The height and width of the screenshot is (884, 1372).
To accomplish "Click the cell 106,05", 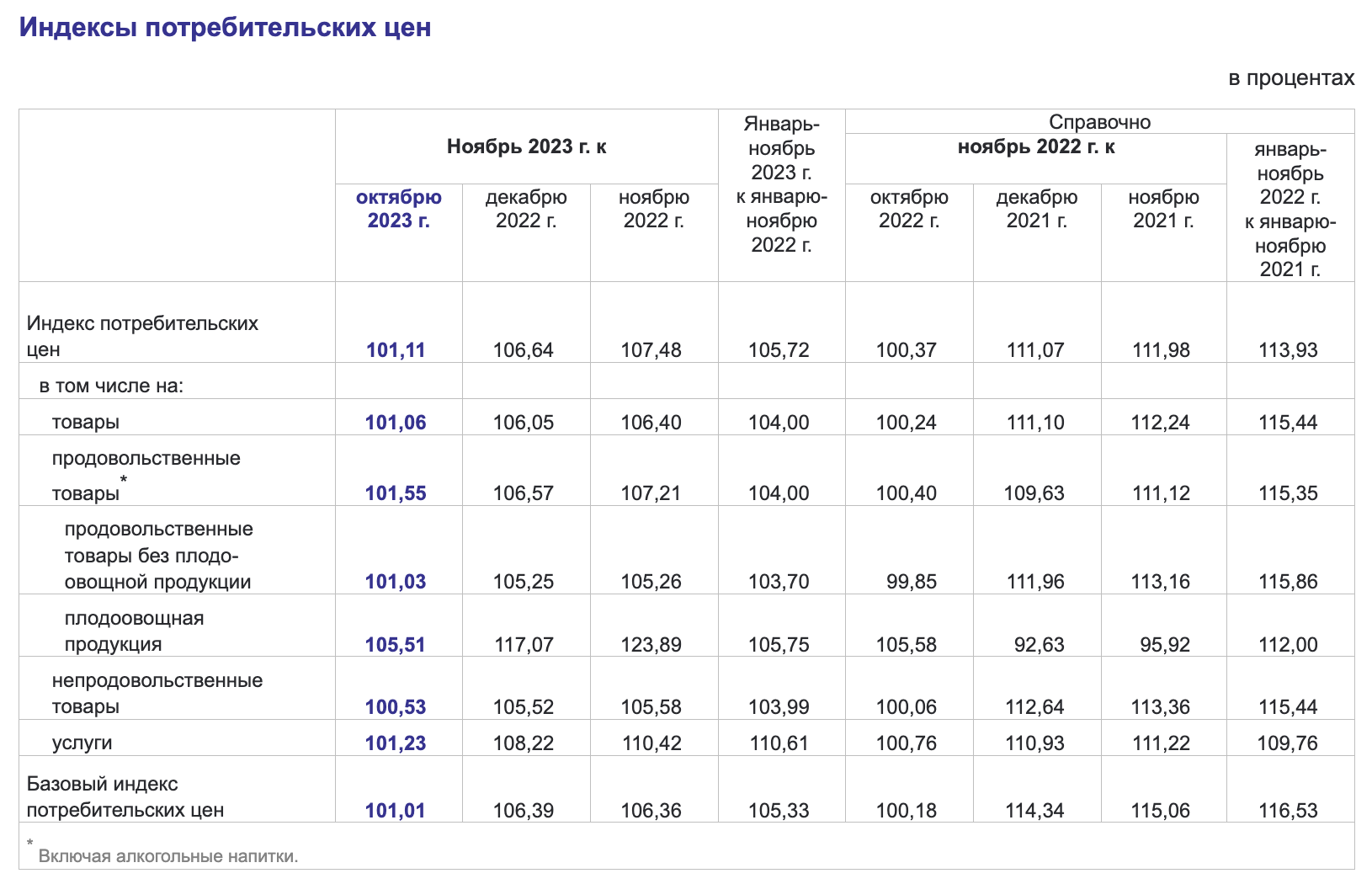I will coord(524,423).
